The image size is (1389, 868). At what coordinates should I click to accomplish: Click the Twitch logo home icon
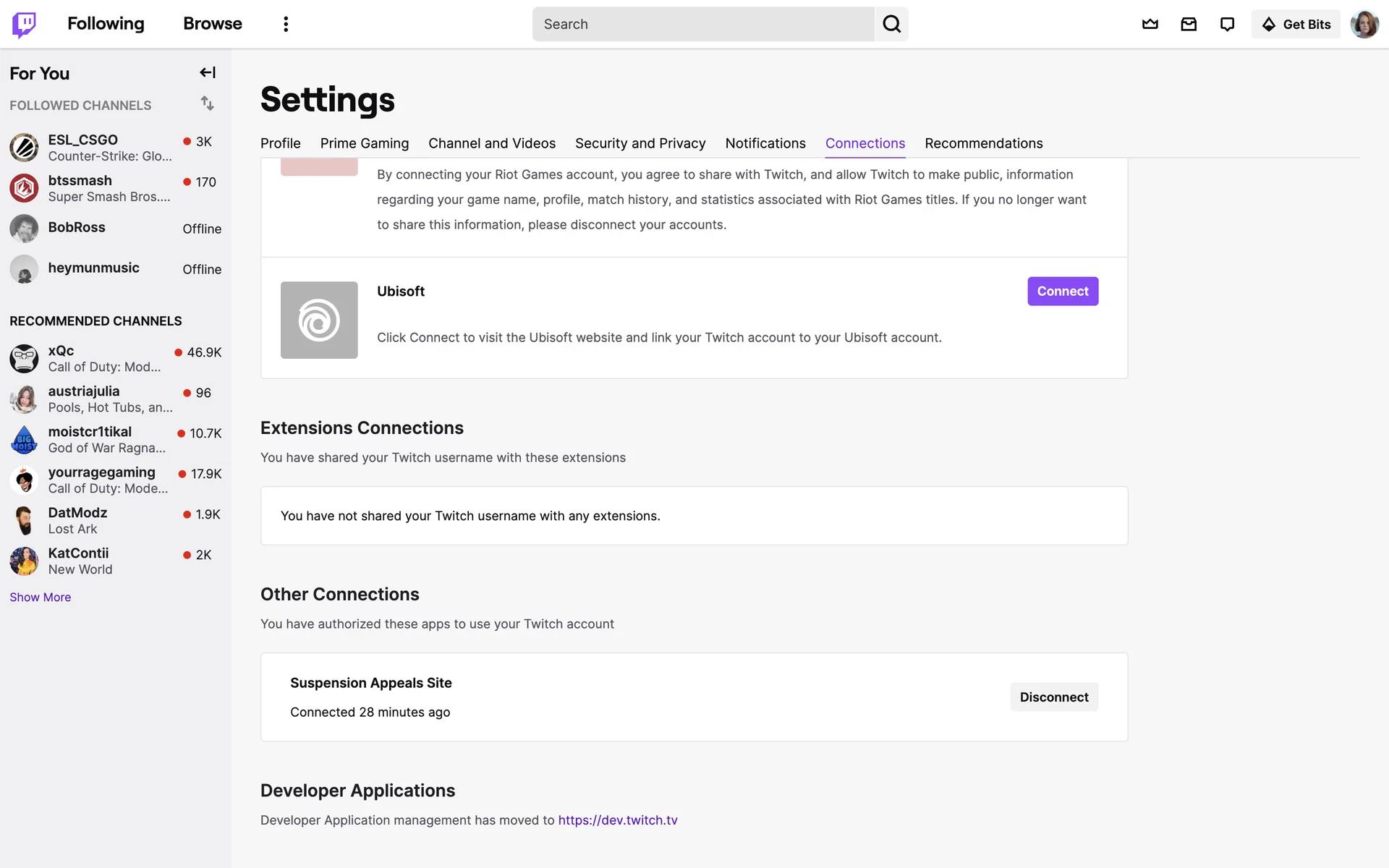[24, 25]
